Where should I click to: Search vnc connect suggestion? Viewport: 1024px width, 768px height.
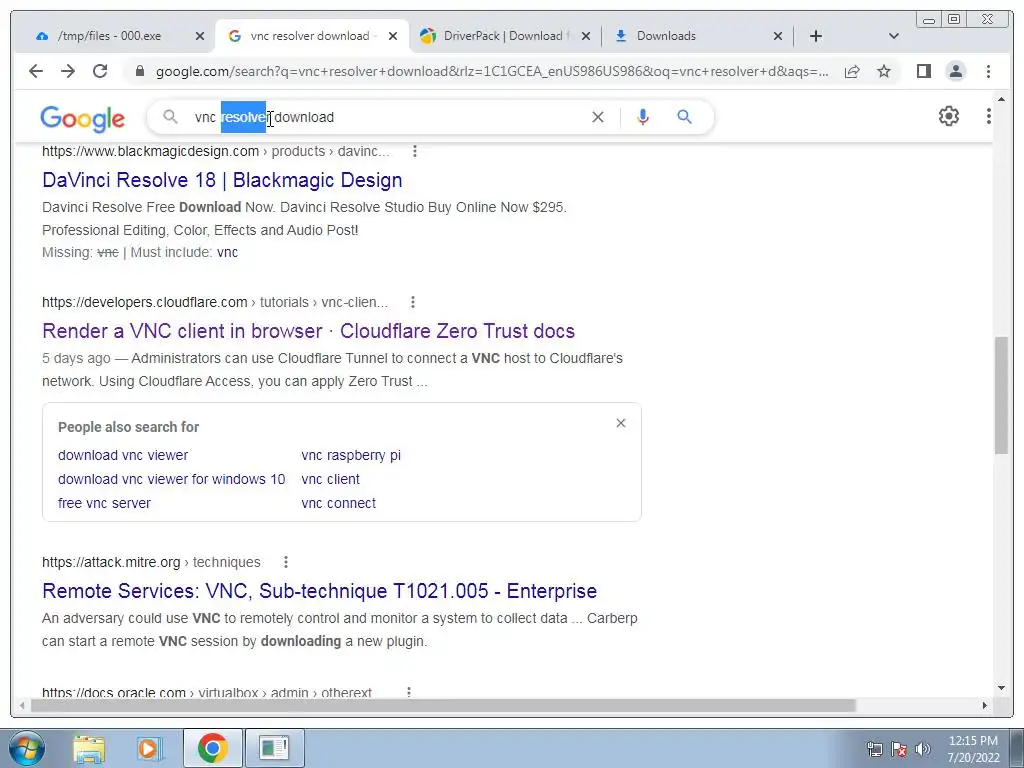click(338, 504)
